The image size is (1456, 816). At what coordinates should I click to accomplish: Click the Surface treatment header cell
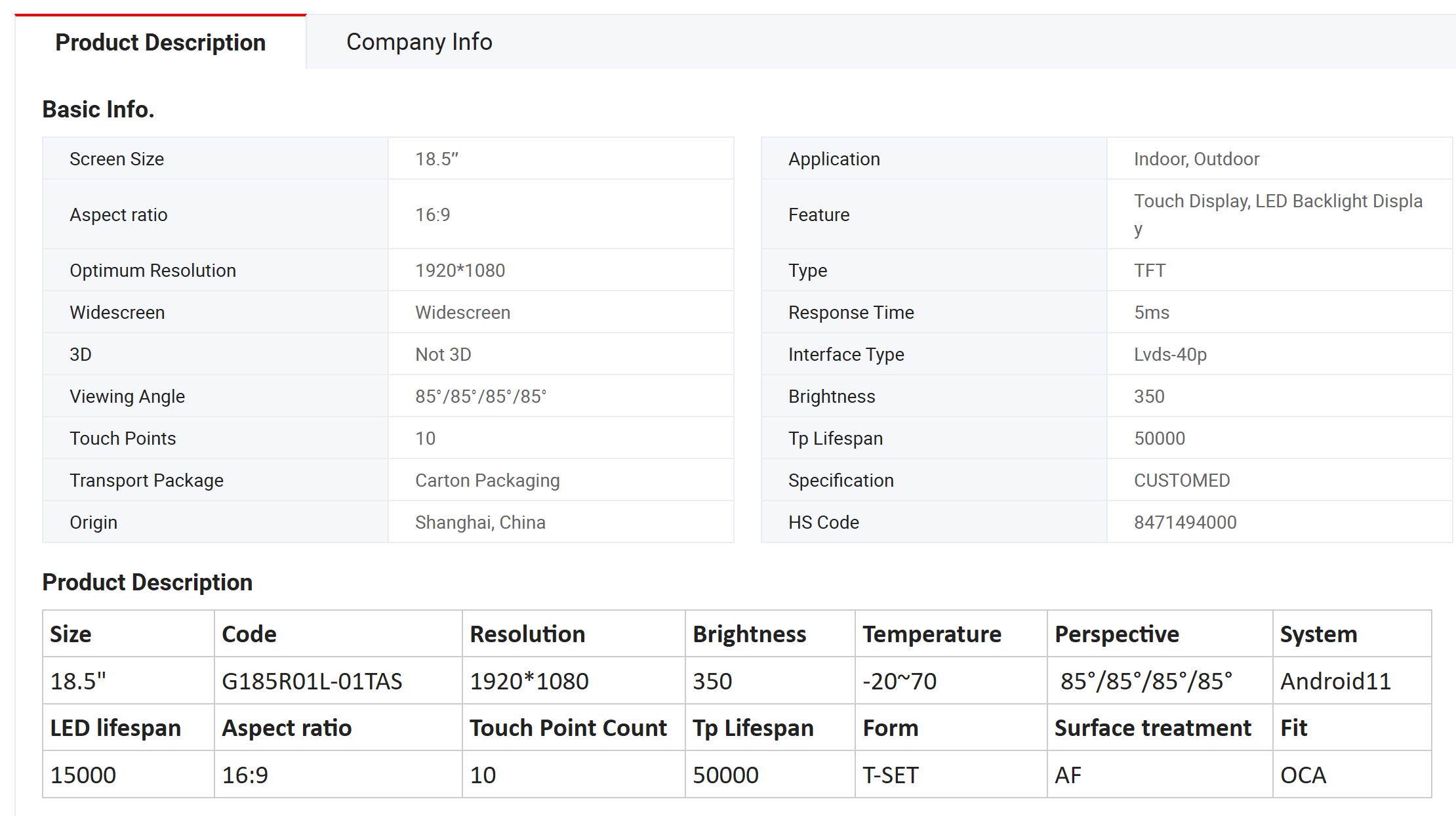point(1152,727)
